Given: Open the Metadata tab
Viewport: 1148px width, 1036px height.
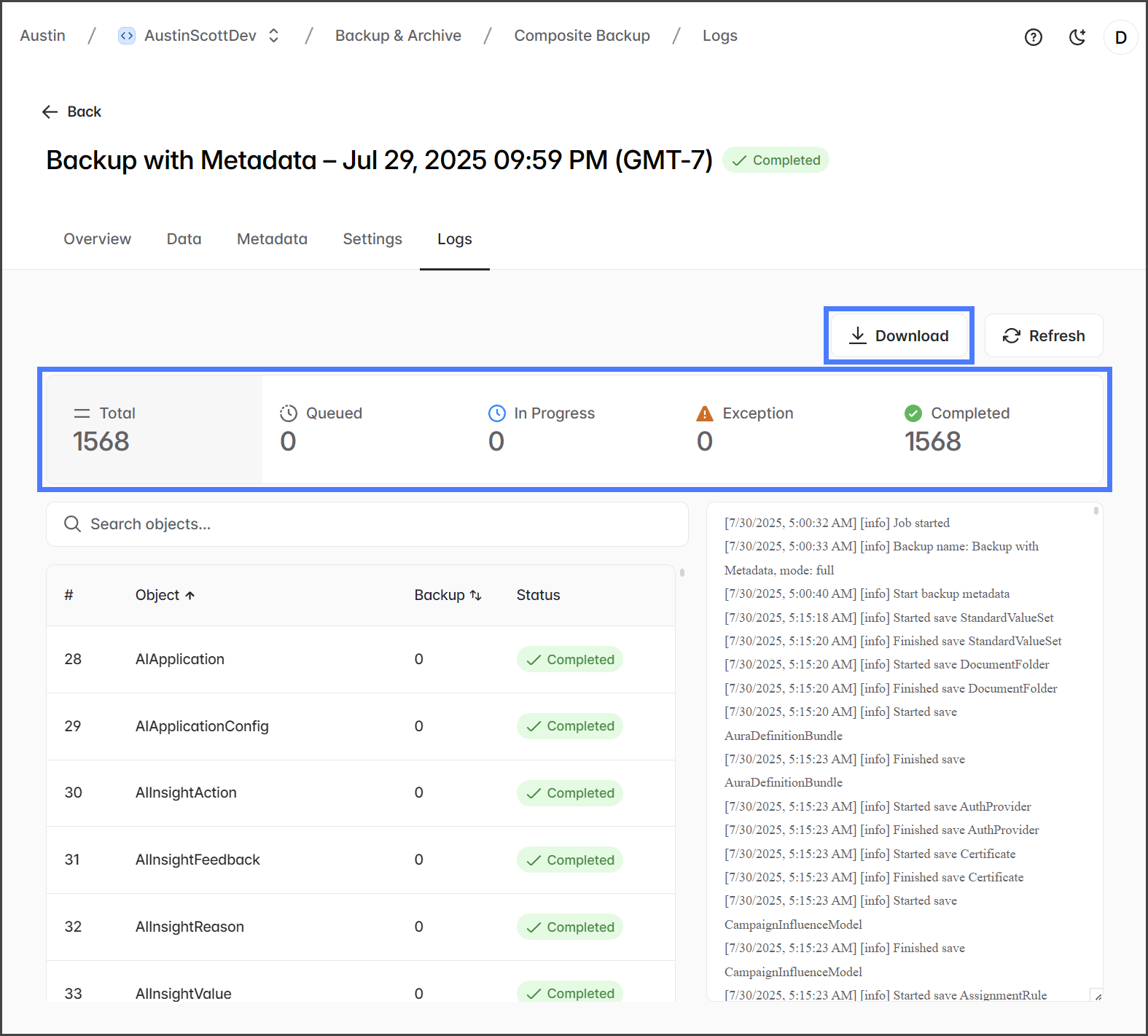Looking at the screenshot, I should point(272,239).
